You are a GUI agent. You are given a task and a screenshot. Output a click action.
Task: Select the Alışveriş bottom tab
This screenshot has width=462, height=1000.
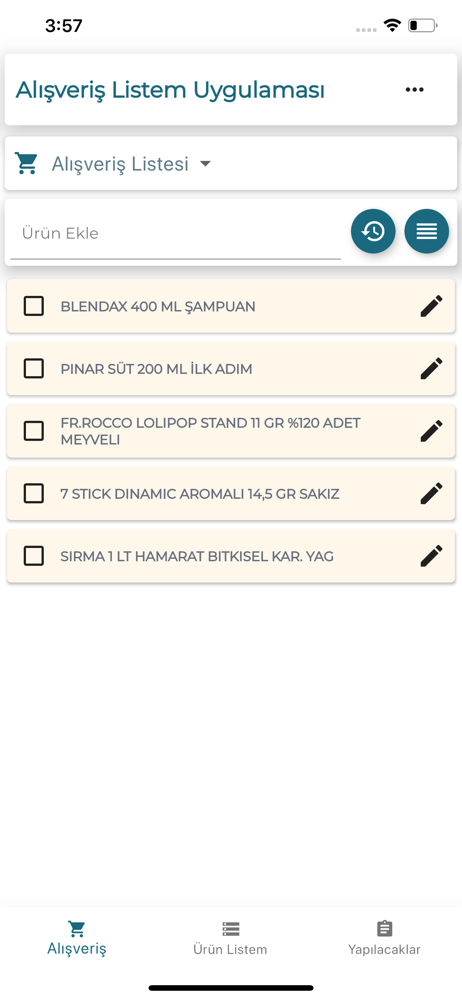tap(77, 938)
